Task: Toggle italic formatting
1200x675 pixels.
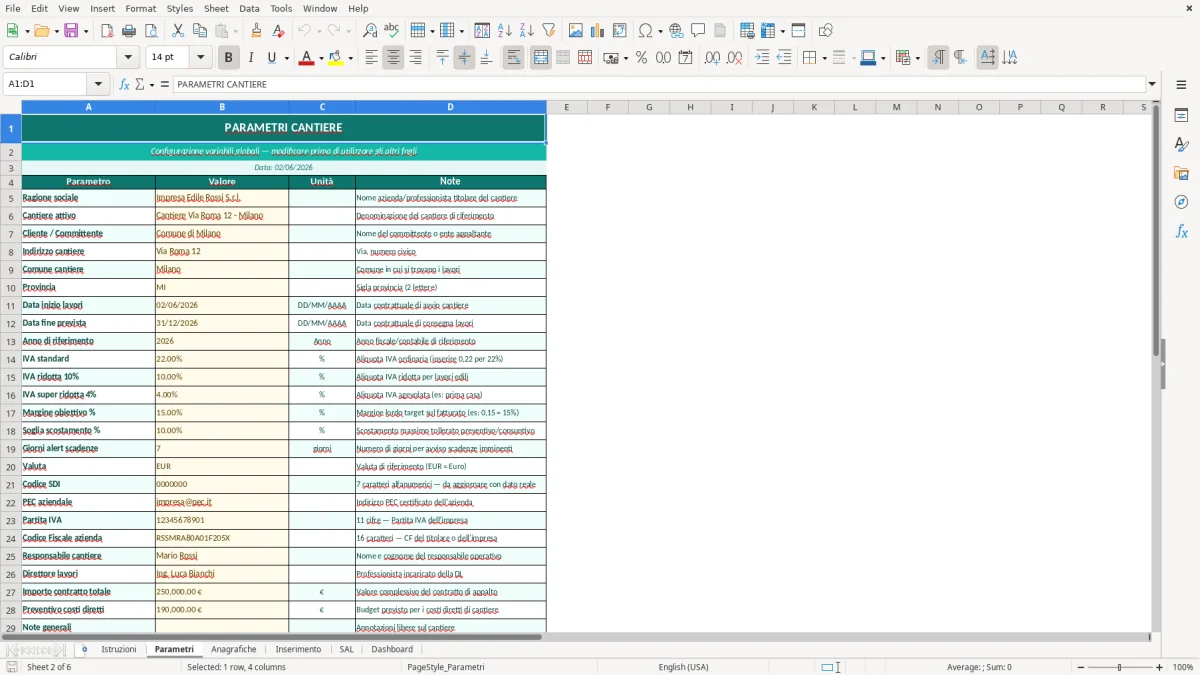Action: [250, 58]
